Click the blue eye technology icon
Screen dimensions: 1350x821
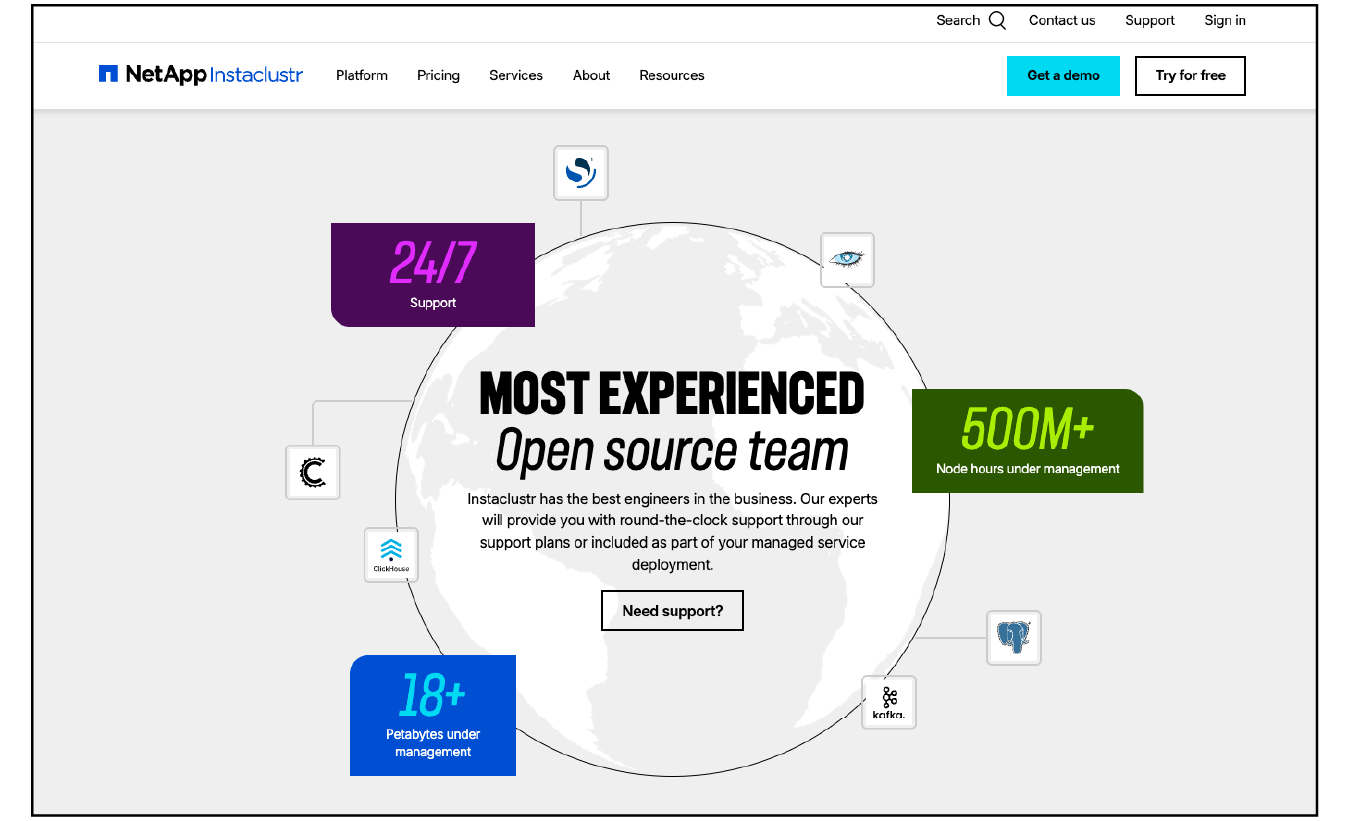(x=847, y=259)
